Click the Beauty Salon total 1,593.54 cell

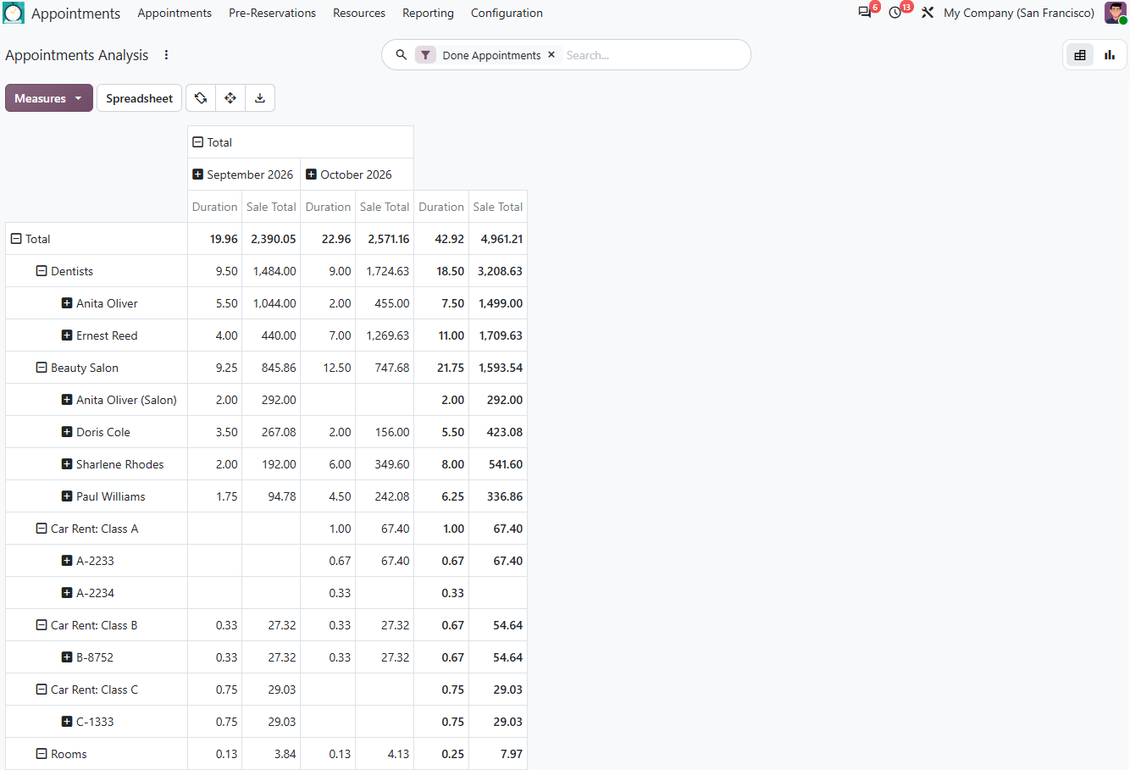click(498, 368)
